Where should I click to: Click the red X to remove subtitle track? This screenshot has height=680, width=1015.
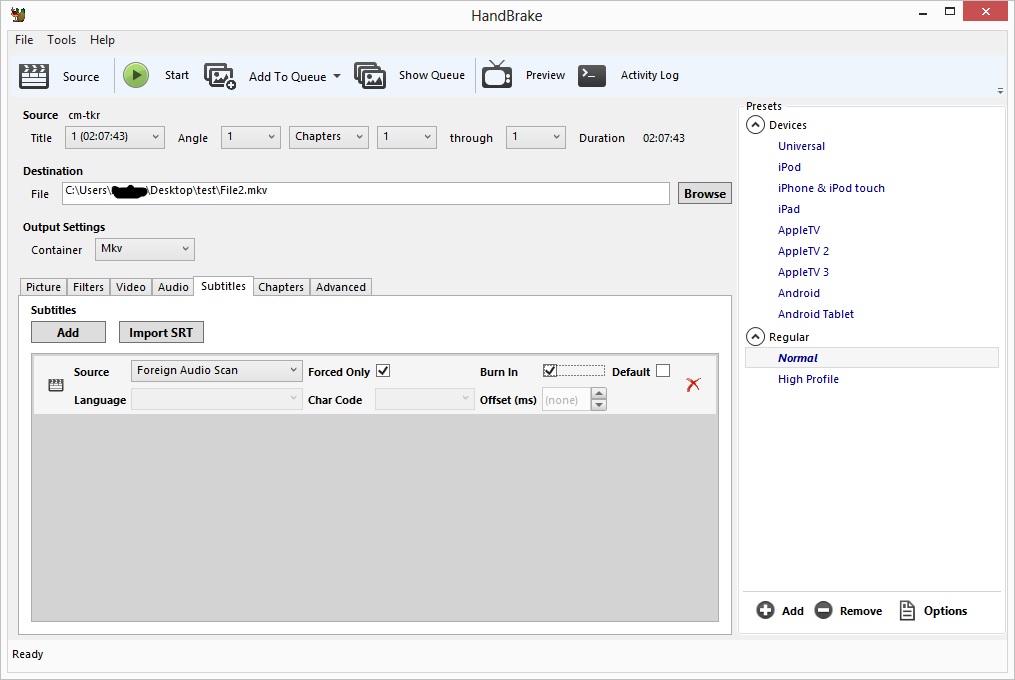pos(693,385)
